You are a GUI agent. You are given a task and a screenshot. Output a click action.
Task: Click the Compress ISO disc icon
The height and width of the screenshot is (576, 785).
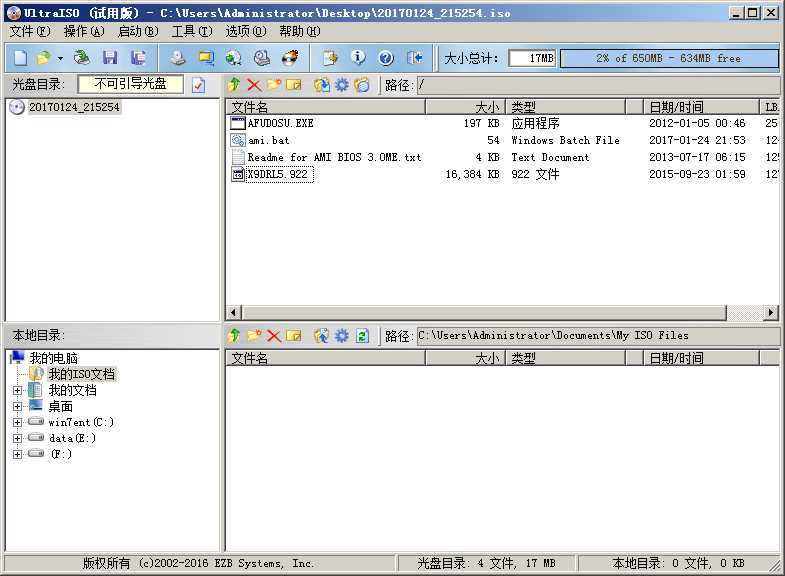233,58
